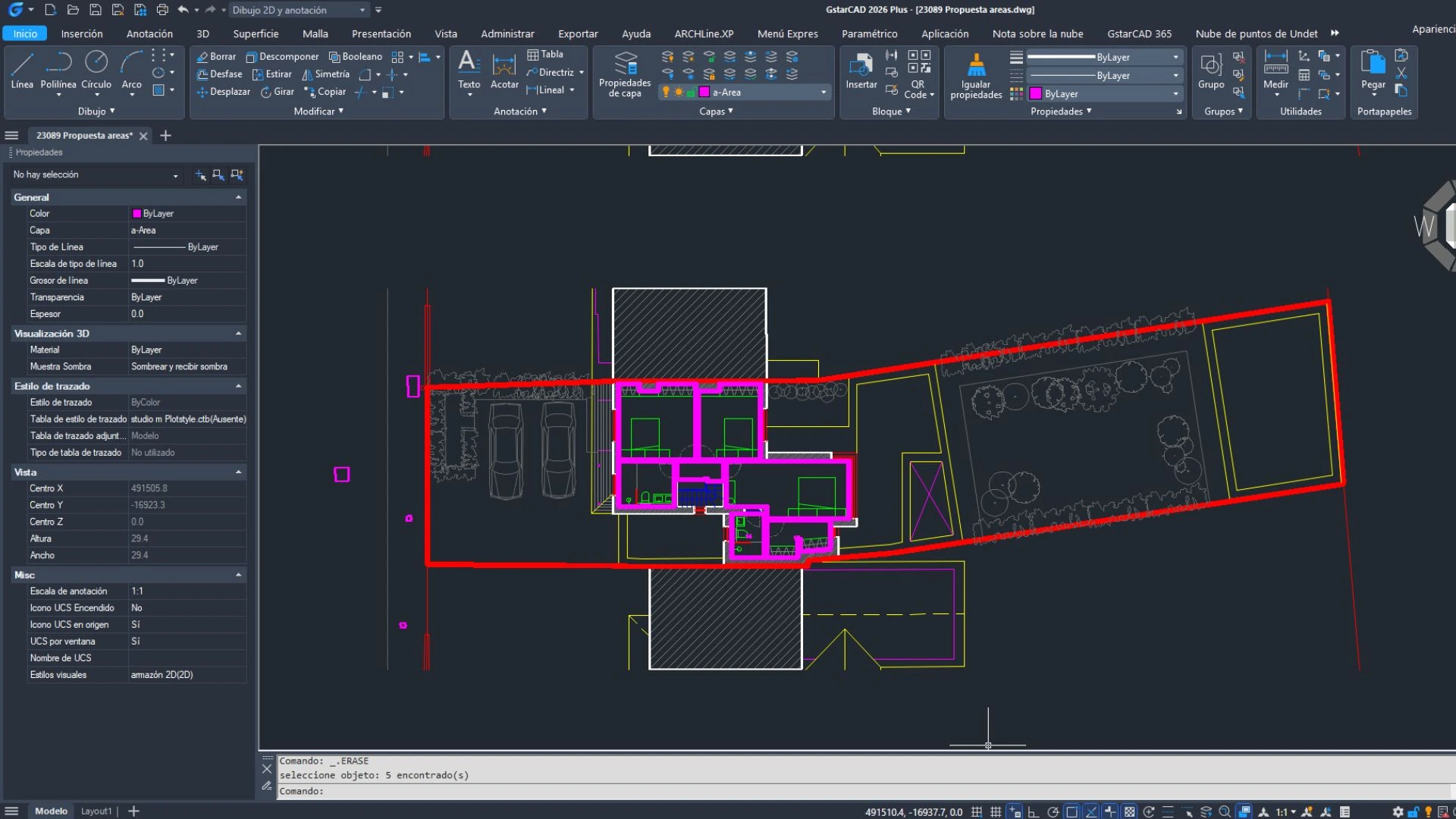The width and height of the screenshot is (1456, 819).
Task: Toggle the lock on layer a-Area
Action: pyautogui.click(x=692, y=91)
